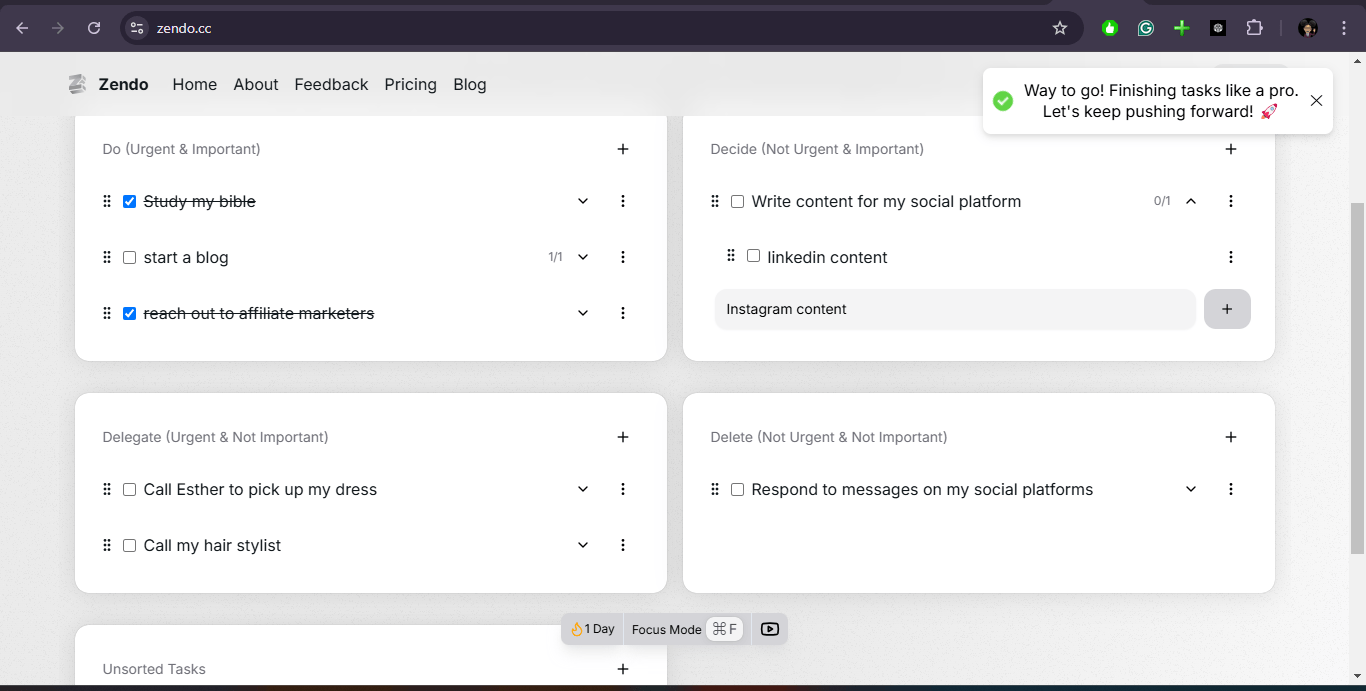1366x691 pixels.
Task: Mark 'linkedin content' subtask as done
Action: coord(753,256)
